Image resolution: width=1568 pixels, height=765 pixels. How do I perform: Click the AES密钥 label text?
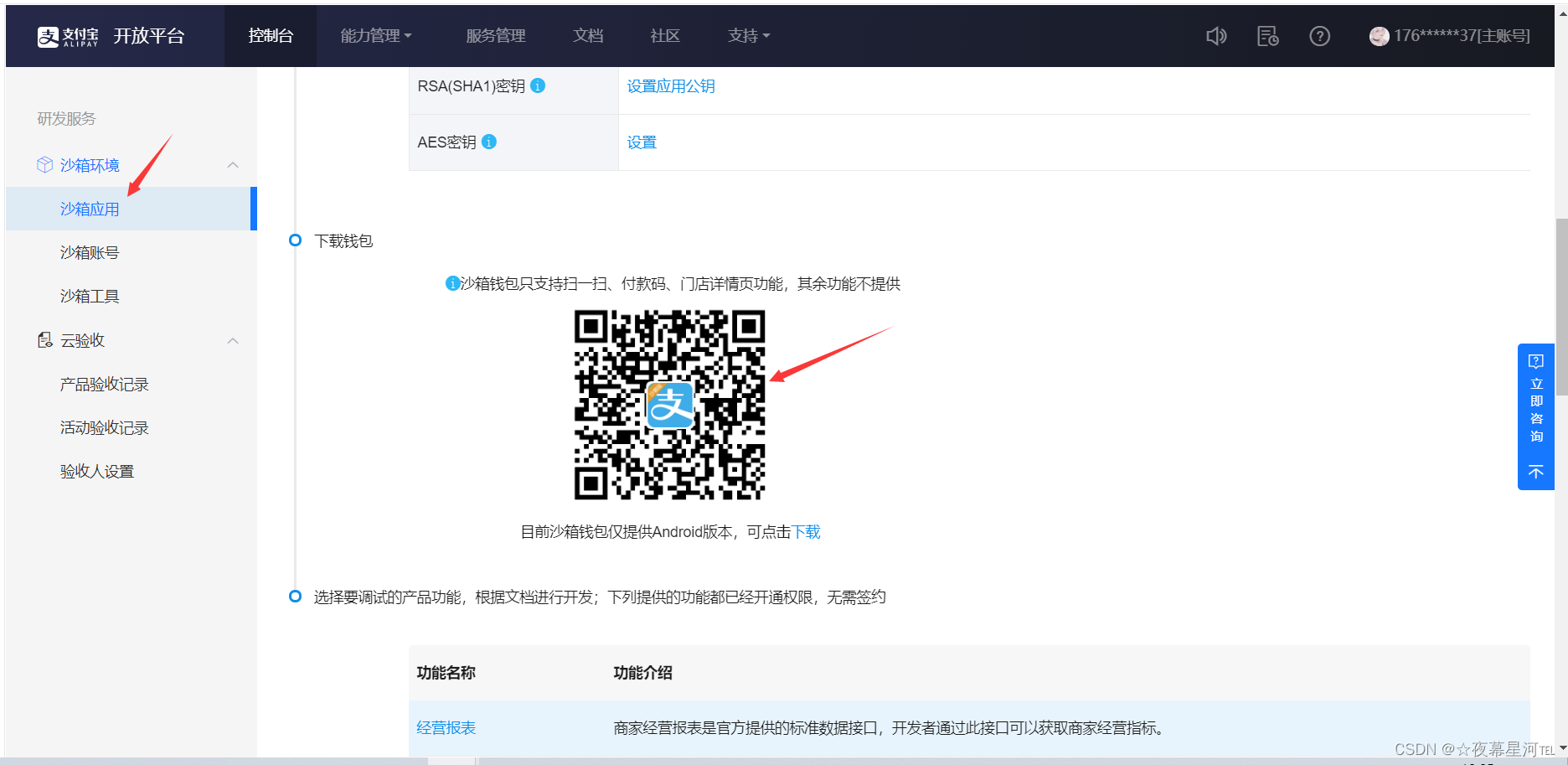(446, 142)
